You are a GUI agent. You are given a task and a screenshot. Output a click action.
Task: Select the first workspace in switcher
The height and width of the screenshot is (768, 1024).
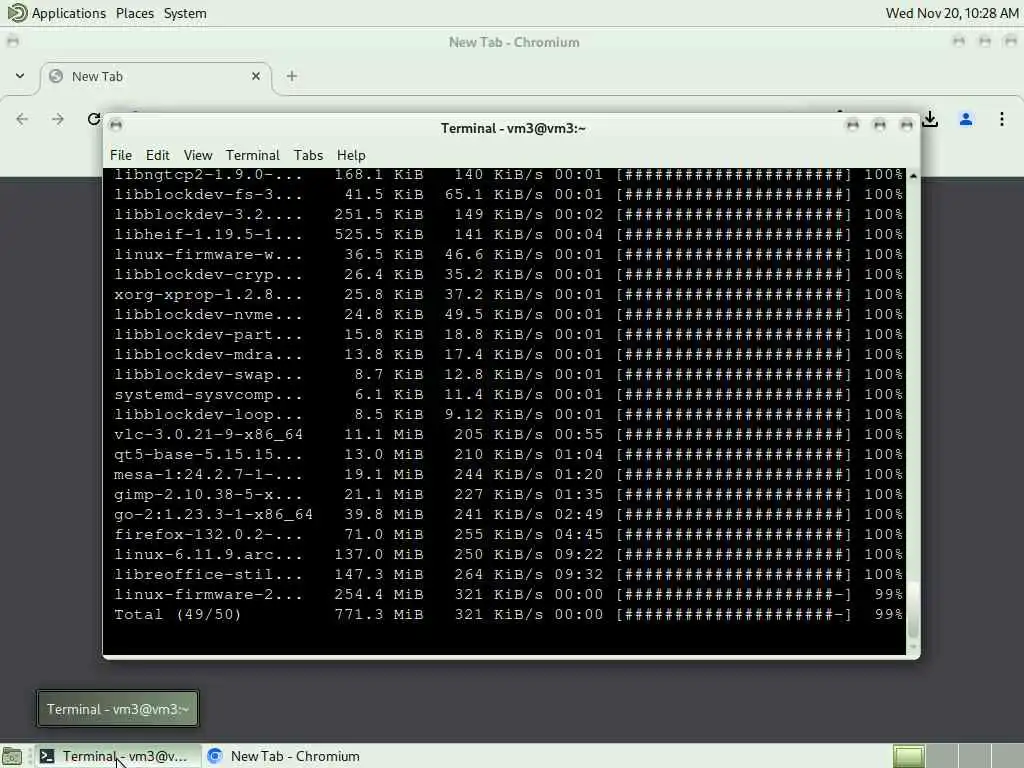tap(908, 756)
